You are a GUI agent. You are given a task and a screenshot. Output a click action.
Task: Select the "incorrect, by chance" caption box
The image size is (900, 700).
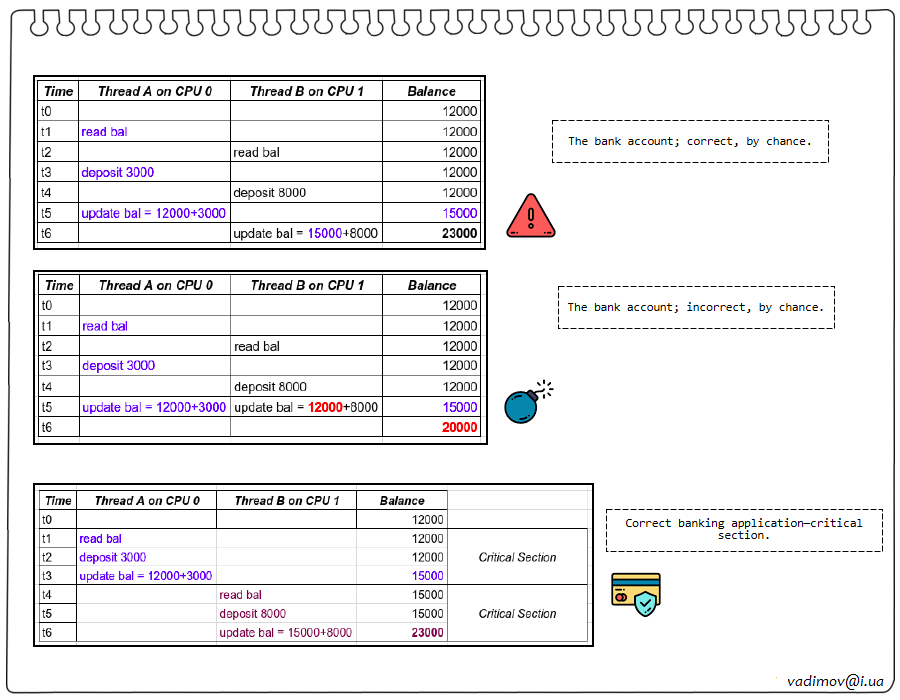tap(696, 307)
